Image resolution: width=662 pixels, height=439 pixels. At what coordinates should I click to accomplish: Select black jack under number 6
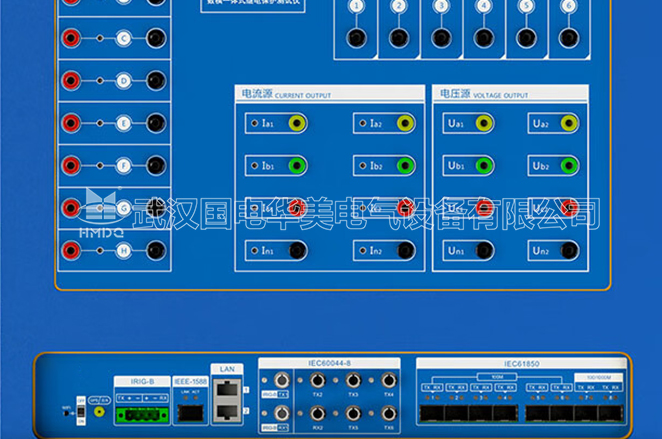pos(569,38)
